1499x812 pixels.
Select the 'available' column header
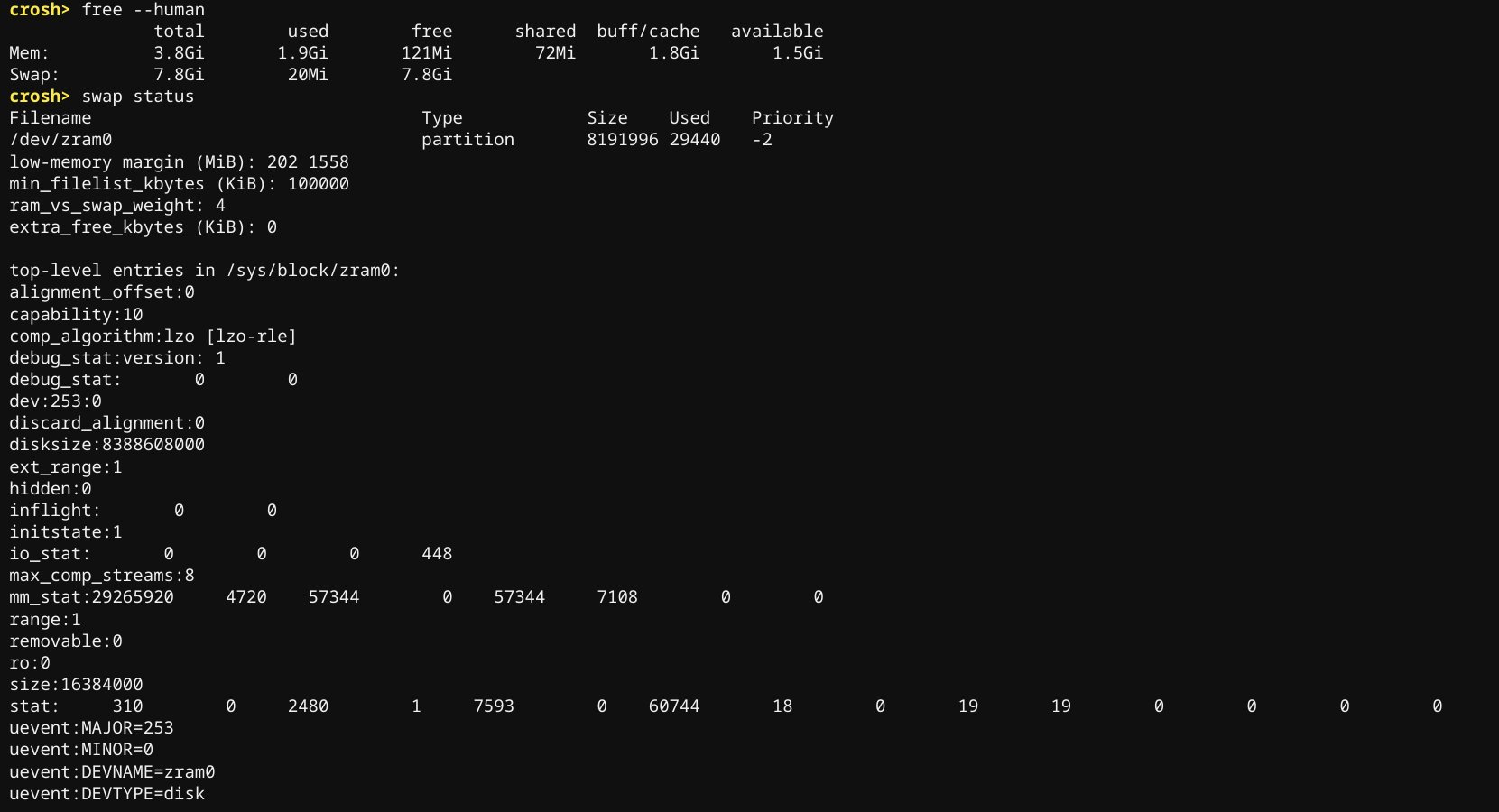point(777,32)
